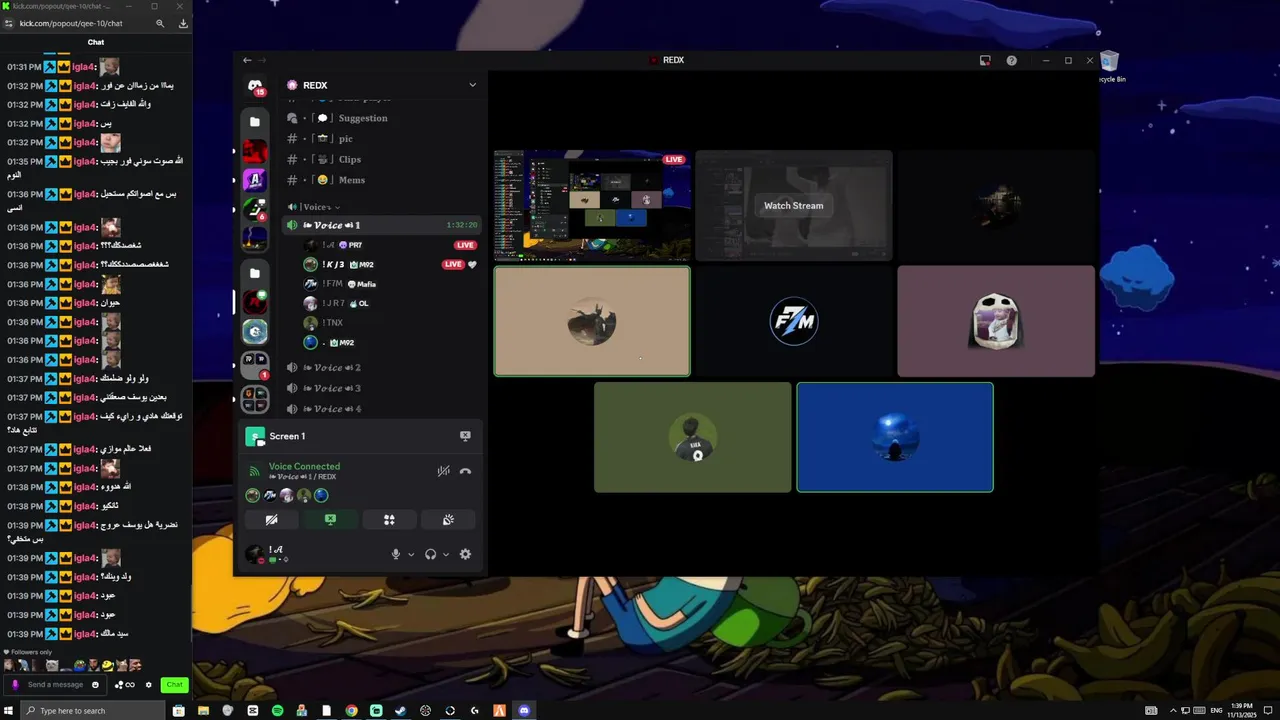
Task: Toggle screen share button in voice panel
Action: 330,520
